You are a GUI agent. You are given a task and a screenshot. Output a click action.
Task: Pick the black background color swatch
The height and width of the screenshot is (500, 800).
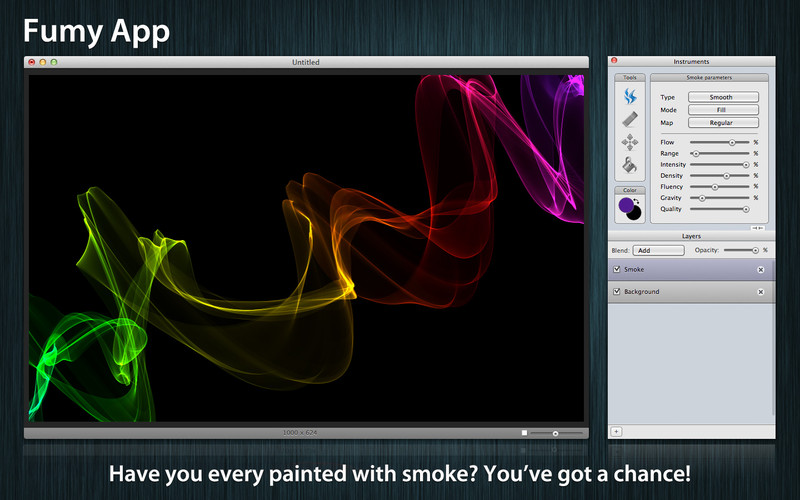(x=635, y=214)
